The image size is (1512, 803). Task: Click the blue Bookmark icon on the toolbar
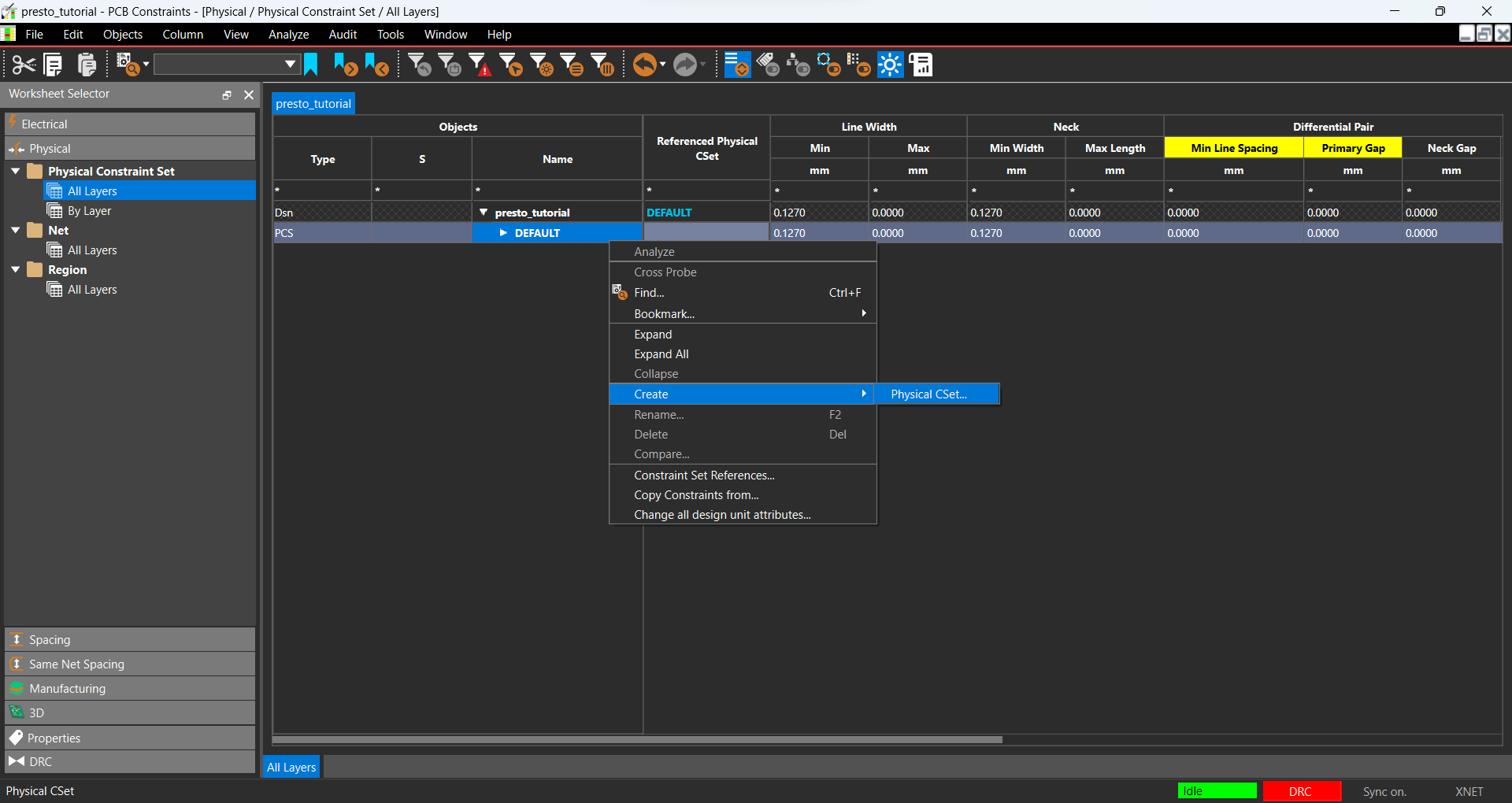(x=310, y=64)
